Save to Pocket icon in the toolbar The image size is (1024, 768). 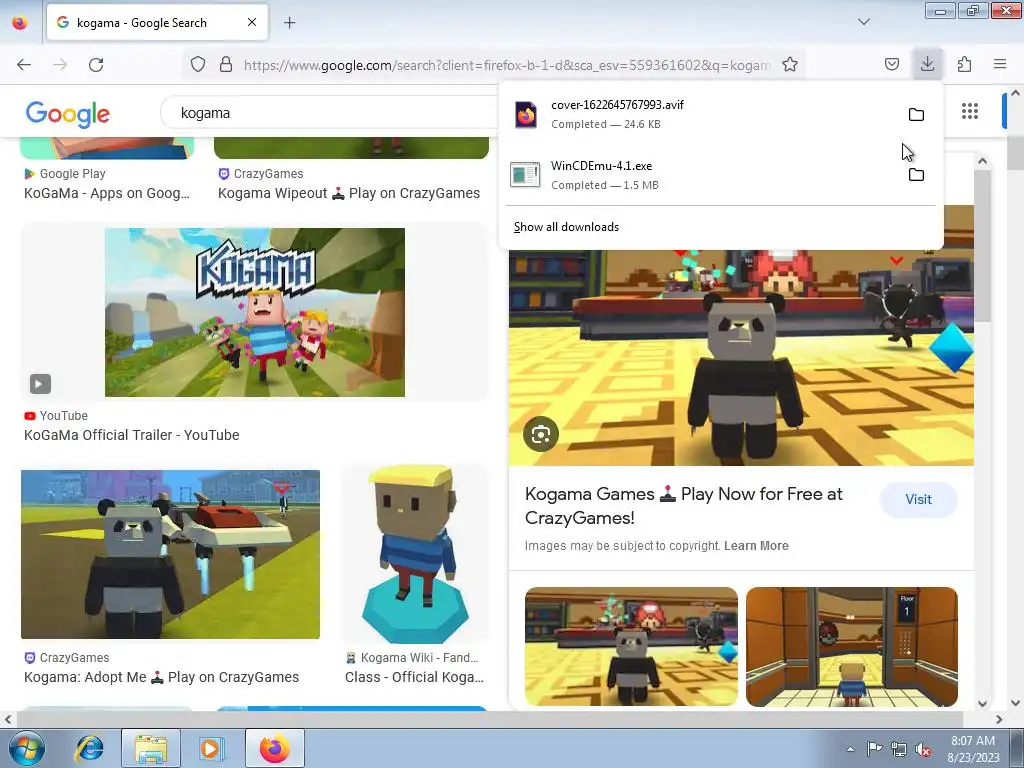tap(892, 64)
